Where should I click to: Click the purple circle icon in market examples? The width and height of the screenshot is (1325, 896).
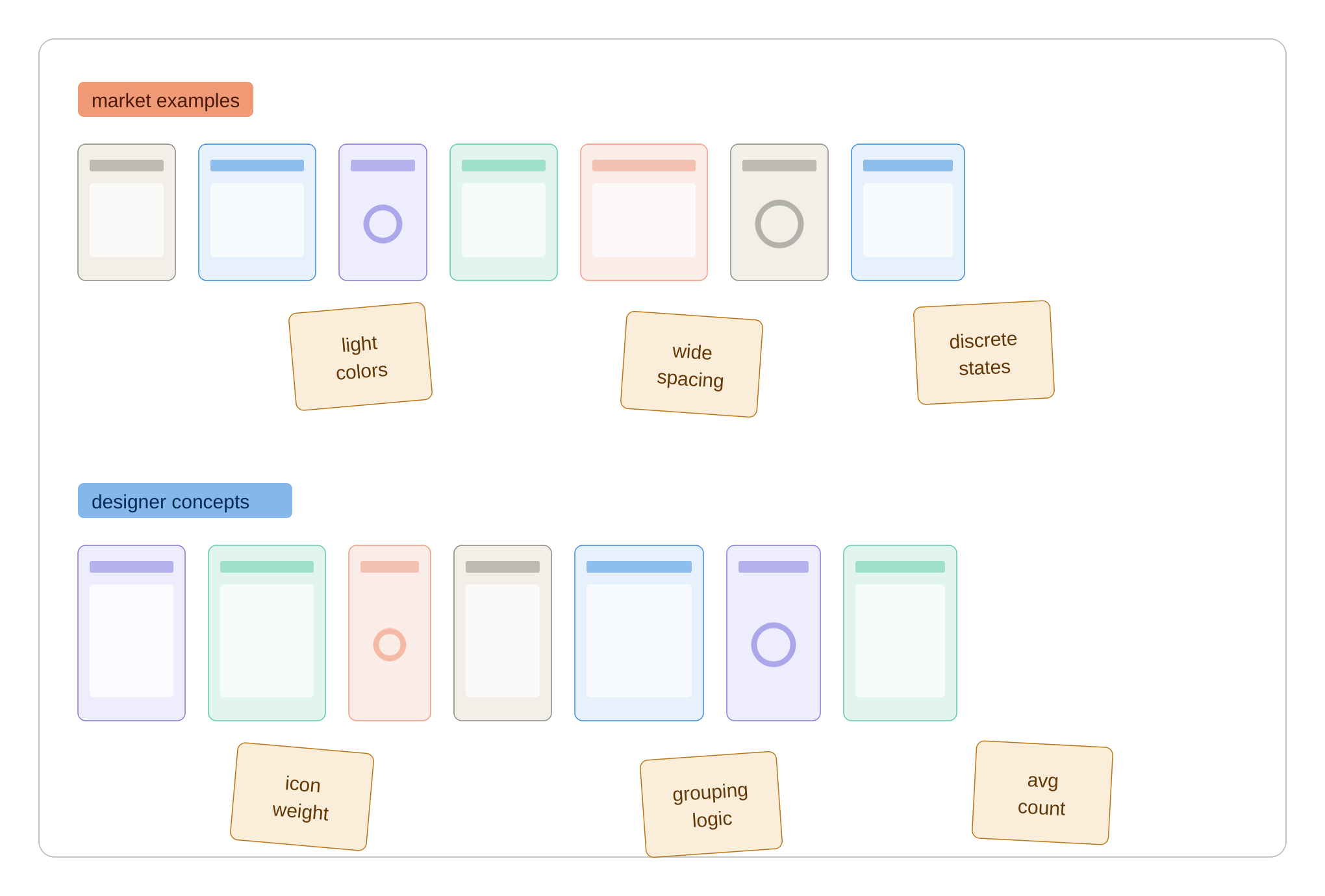[x=383, y=224]
